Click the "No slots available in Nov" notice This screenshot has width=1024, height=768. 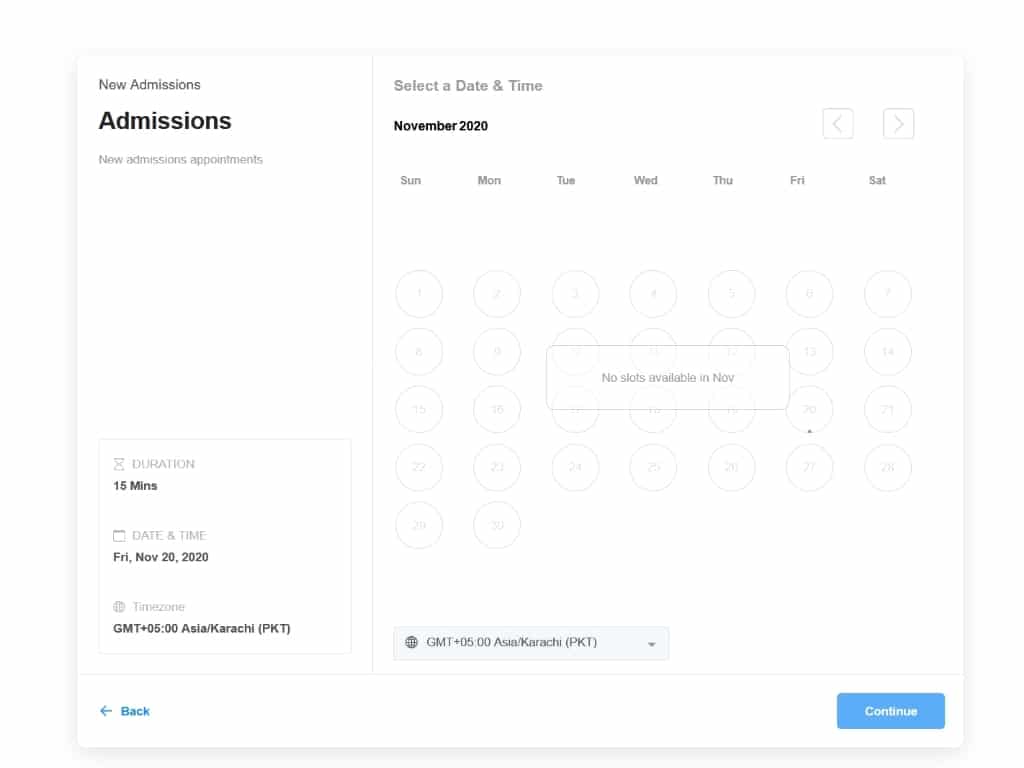pyautogui.click(x=667, y=378)
